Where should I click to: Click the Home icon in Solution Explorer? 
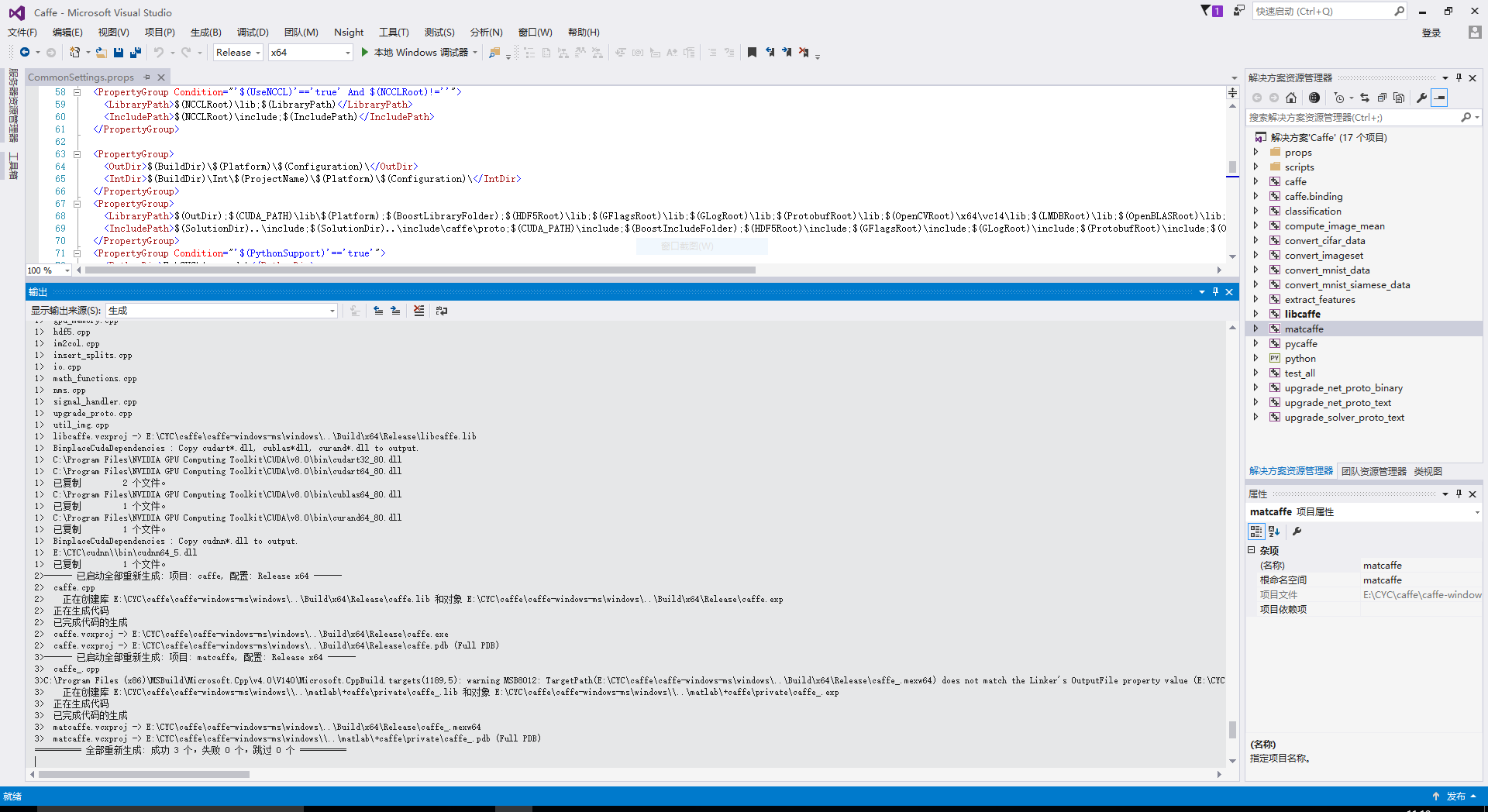click(1290, 98)
